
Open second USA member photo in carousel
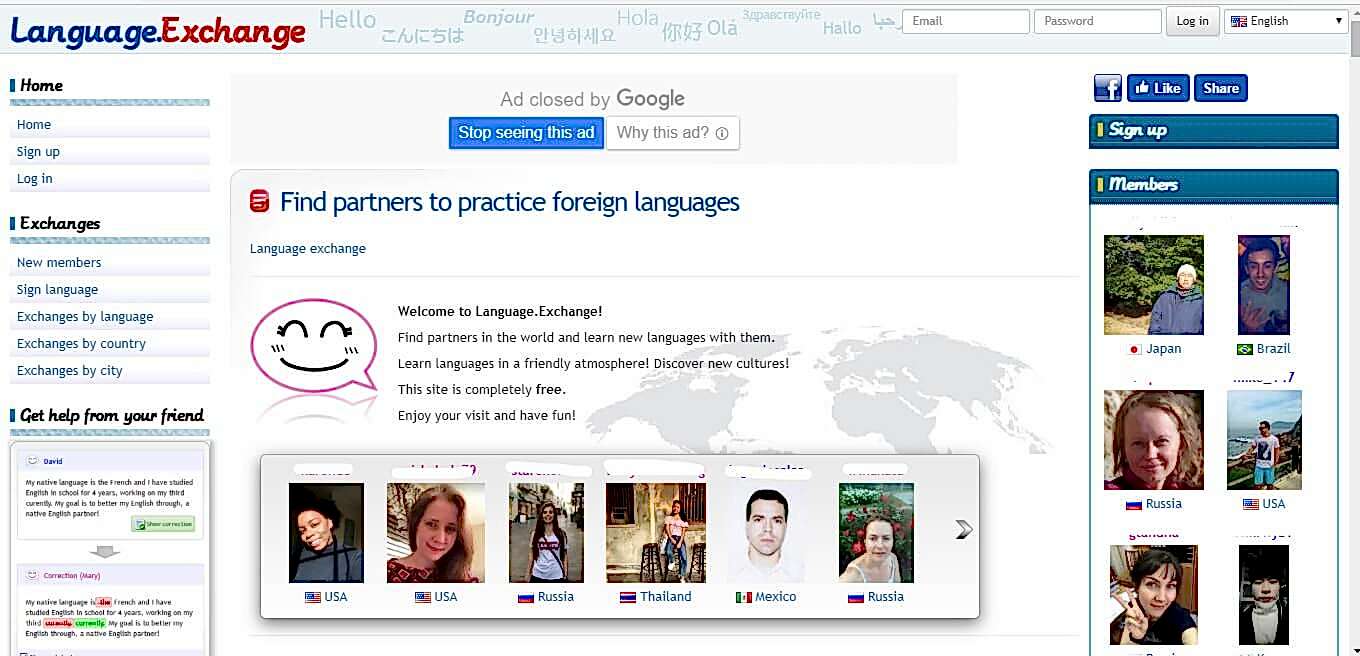tap(436, 533)
